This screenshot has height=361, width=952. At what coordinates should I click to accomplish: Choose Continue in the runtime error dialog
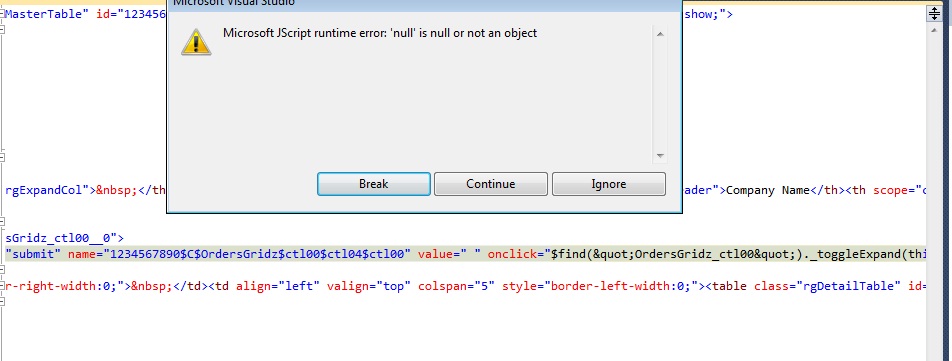point(491,184)
